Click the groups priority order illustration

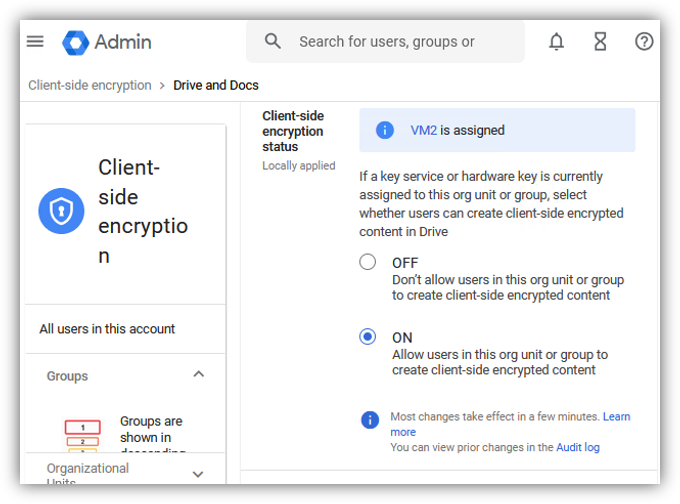click(x=83, y=435)
